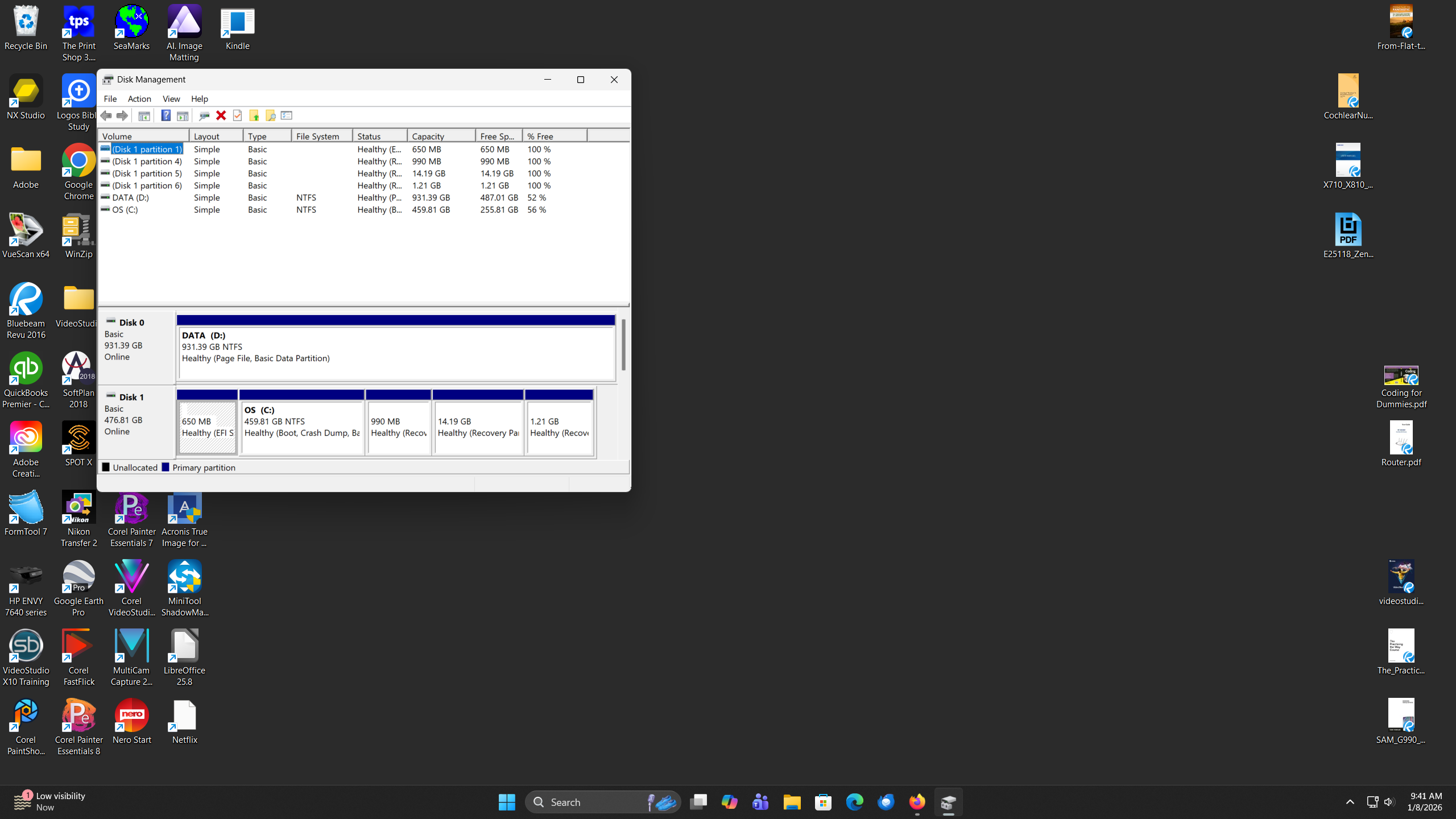Open the WinZip desktop icon
Viewport: 1456px width, 819px height.
click(78, 236)
